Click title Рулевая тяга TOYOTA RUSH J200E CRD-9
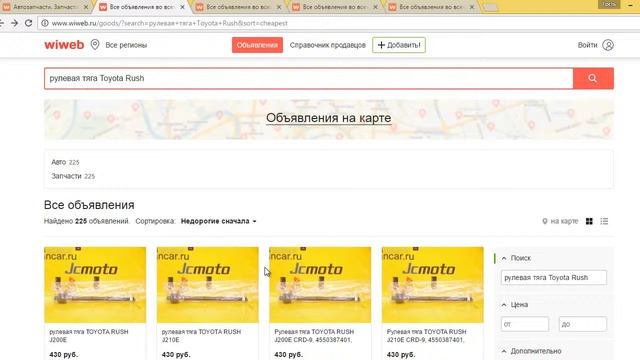The height and width of the screenshot is (360, 640). (x=314, y=336)
